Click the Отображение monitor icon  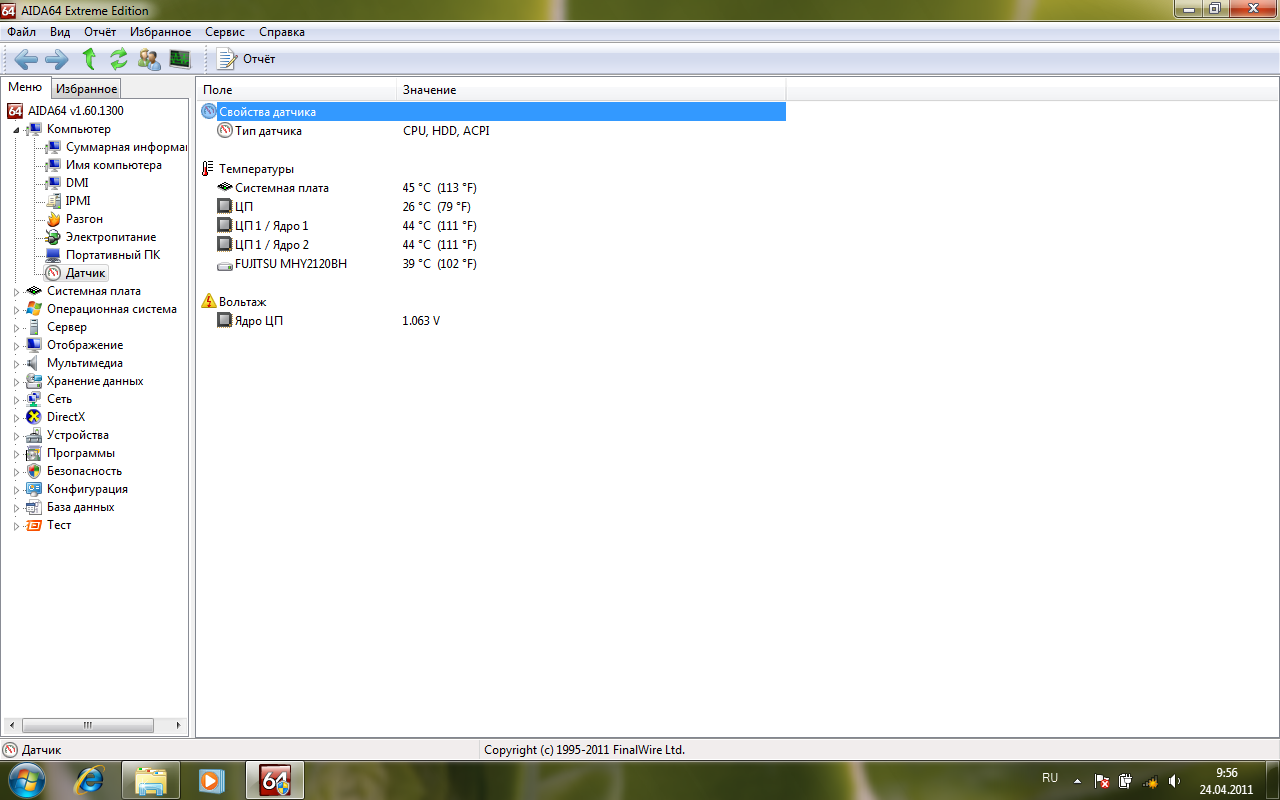pos(34,345)
